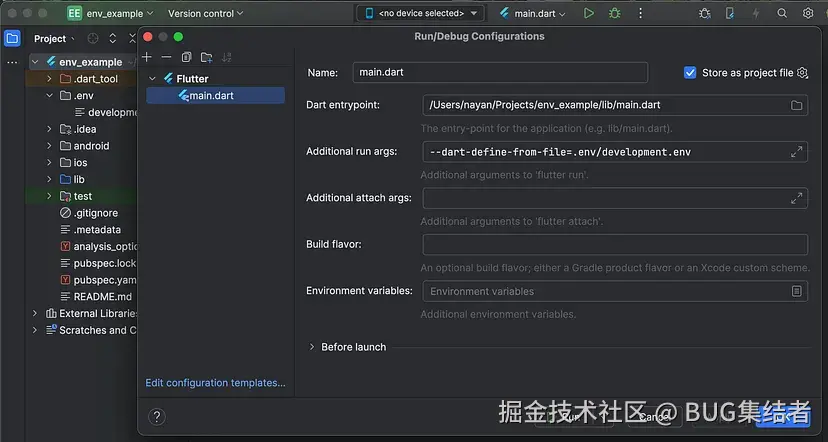Select the pubspec.lock file

tap(98, 263)
